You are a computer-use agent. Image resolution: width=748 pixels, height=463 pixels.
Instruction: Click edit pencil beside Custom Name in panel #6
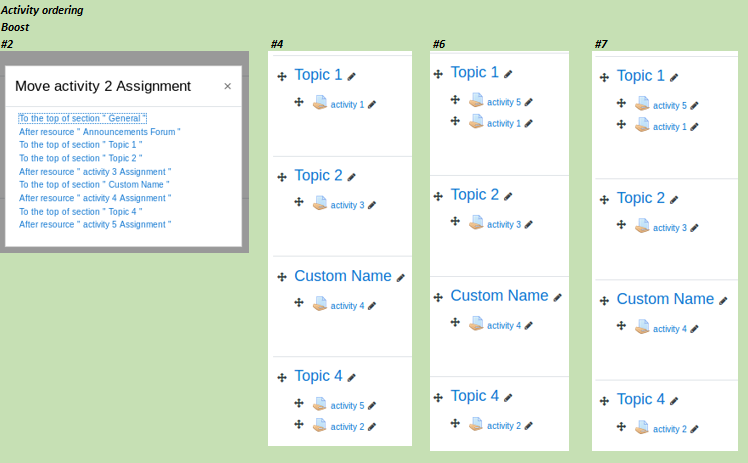[x=557, y=298]
